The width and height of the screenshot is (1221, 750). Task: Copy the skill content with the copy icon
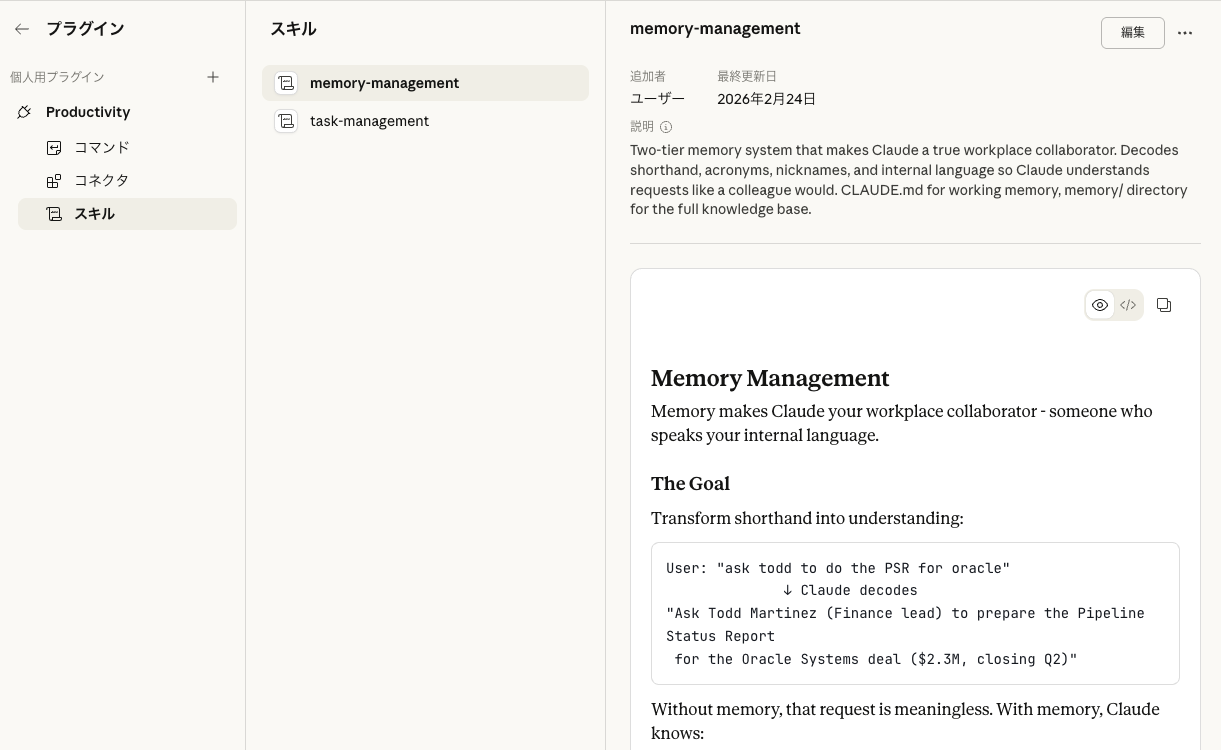click(x=1164, y=305)
